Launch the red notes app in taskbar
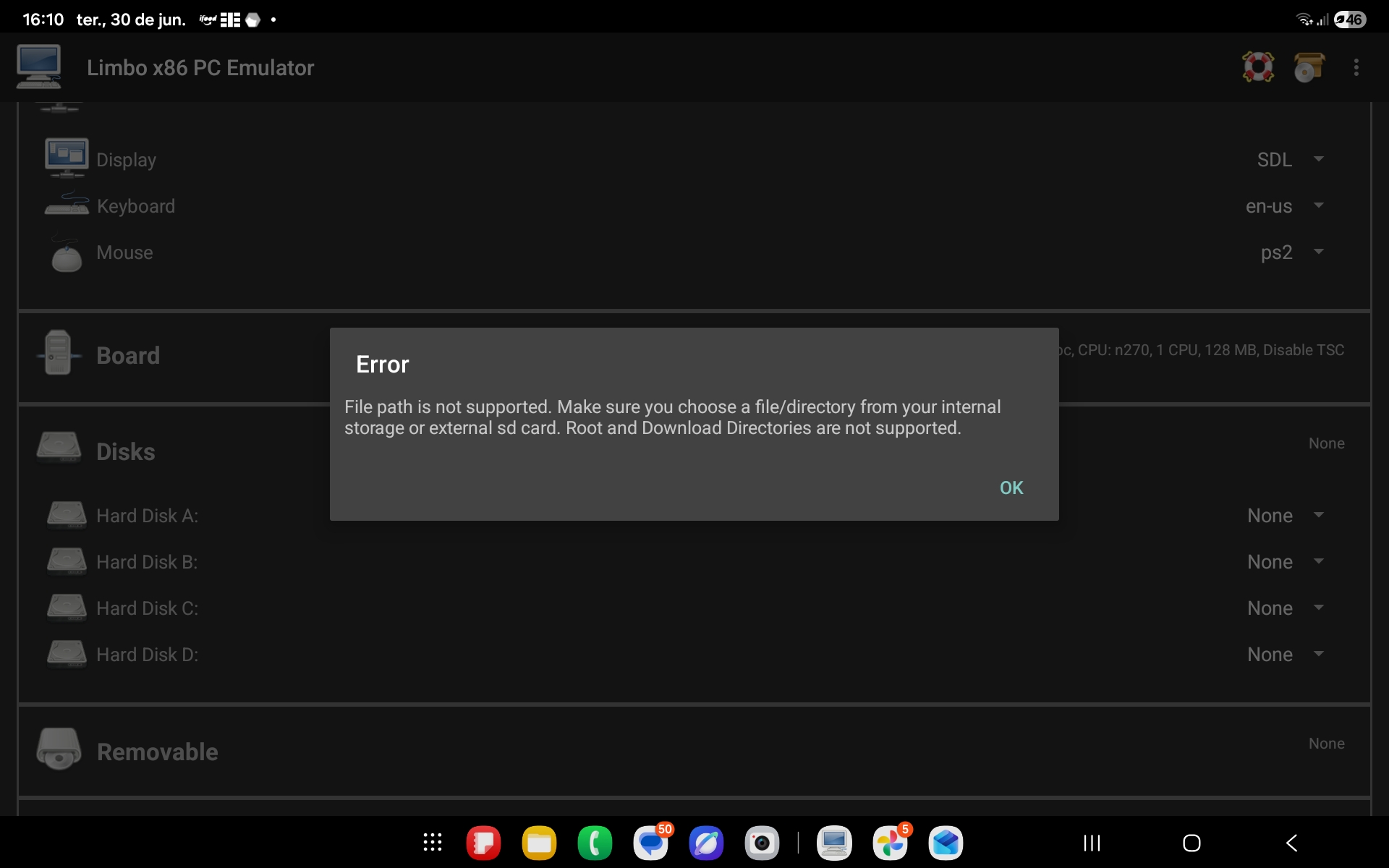The height and width of the screenshot is (868, 1389). 483,843
